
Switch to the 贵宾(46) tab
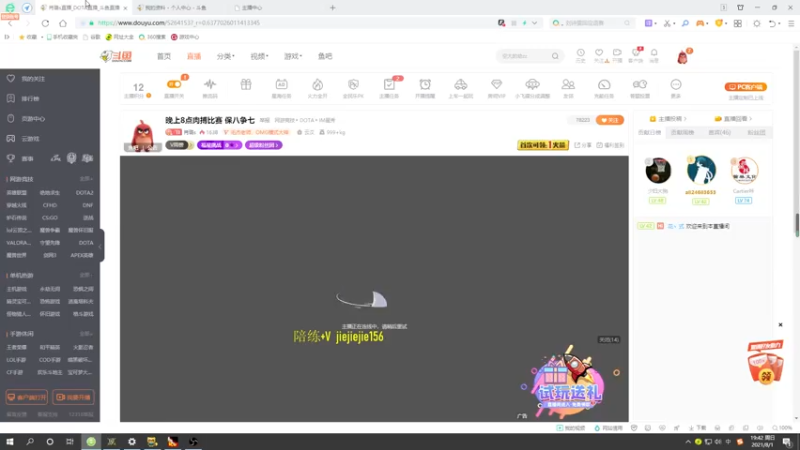click(719, 132)
